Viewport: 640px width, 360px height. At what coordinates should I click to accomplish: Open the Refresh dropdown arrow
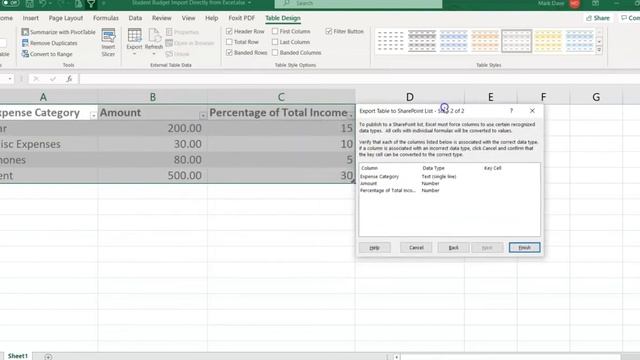154,54
